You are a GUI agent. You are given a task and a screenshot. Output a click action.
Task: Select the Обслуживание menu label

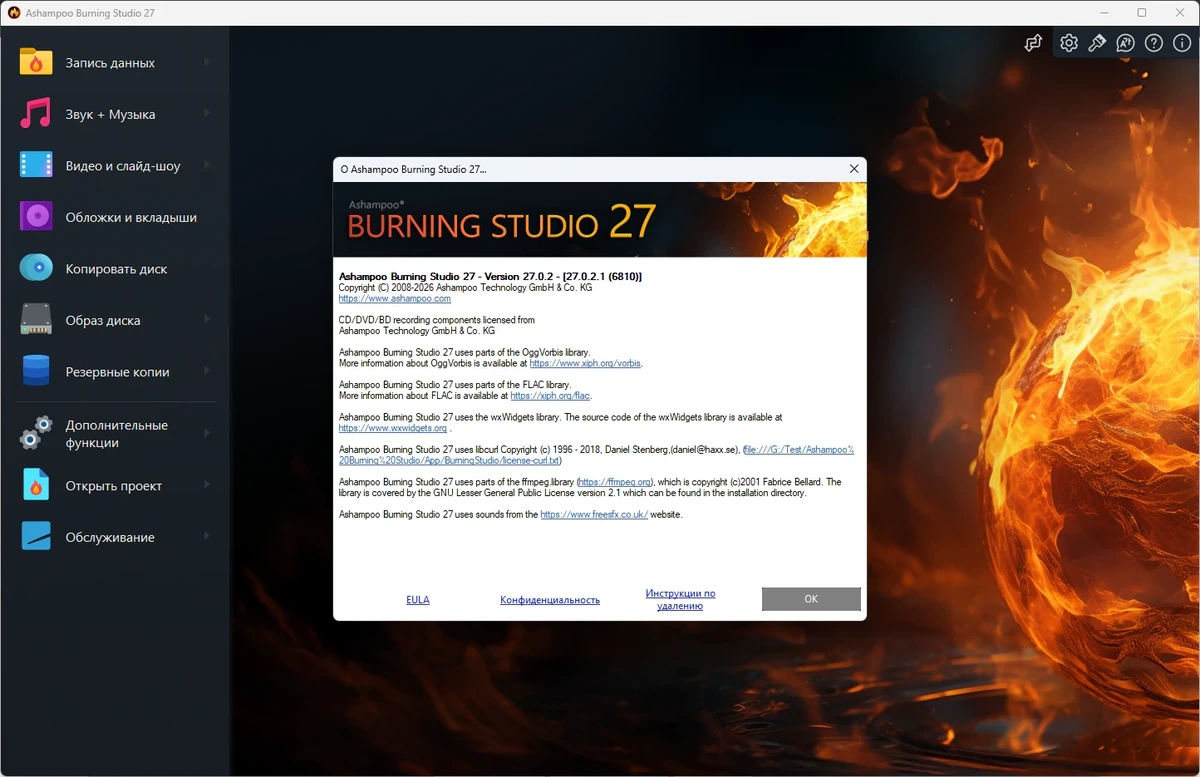[110, 537]
